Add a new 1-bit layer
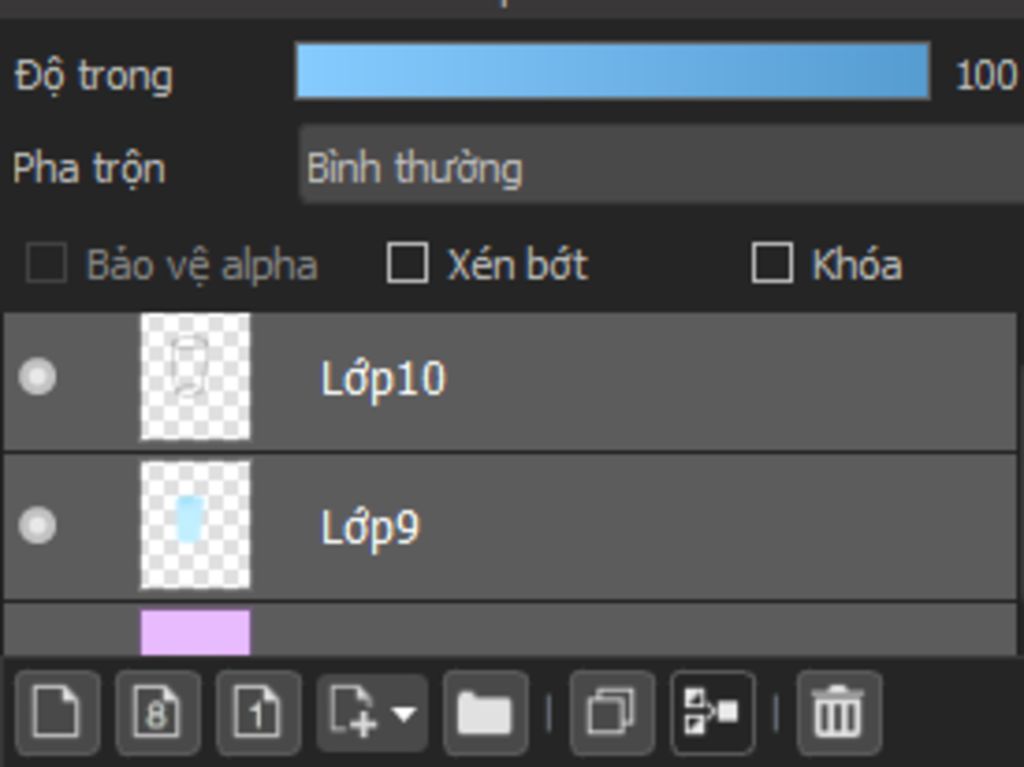Viewport: 1024px width, 767px height. click(259, 712)
